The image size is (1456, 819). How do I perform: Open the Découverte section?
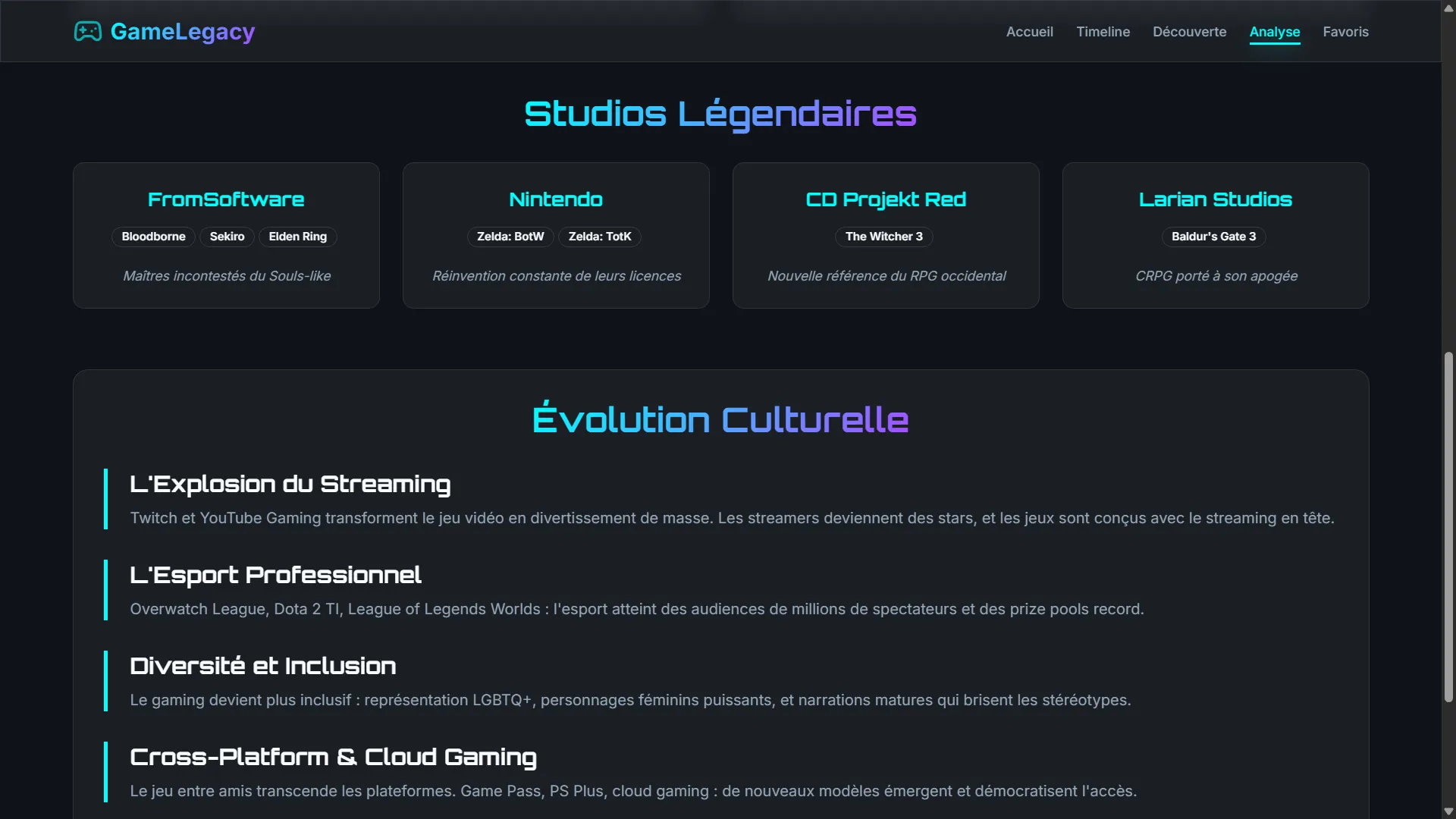click(1189, 32)
